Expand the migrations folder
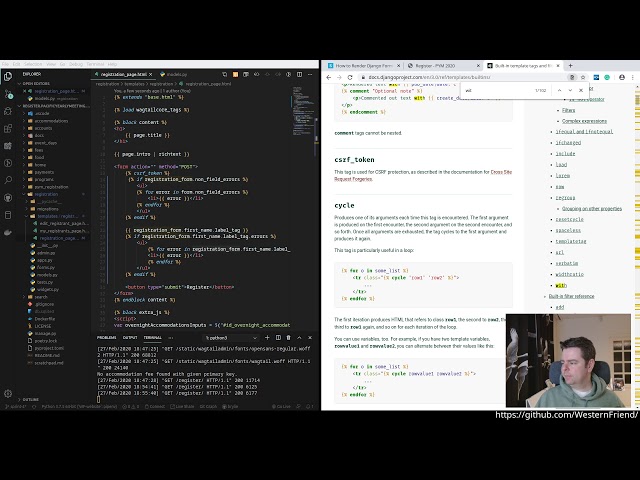 (x=47, y=209)
